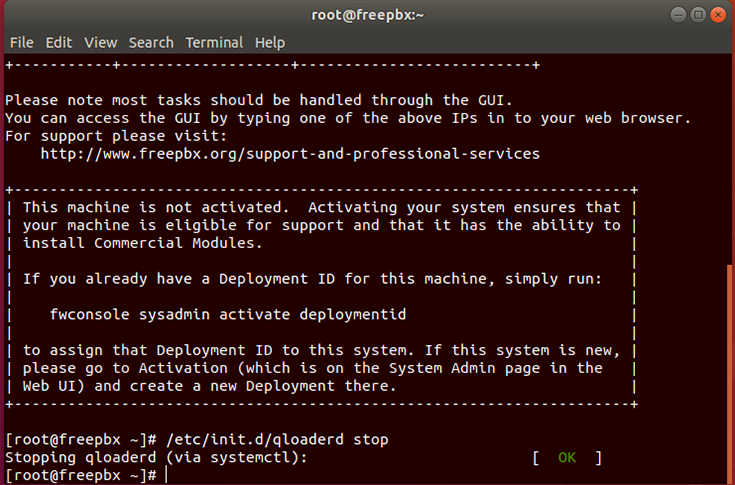This screenshot has height=485, width=735.
Task: Click the fwconsole sysadmin activate command text
Action: (228, 314)
